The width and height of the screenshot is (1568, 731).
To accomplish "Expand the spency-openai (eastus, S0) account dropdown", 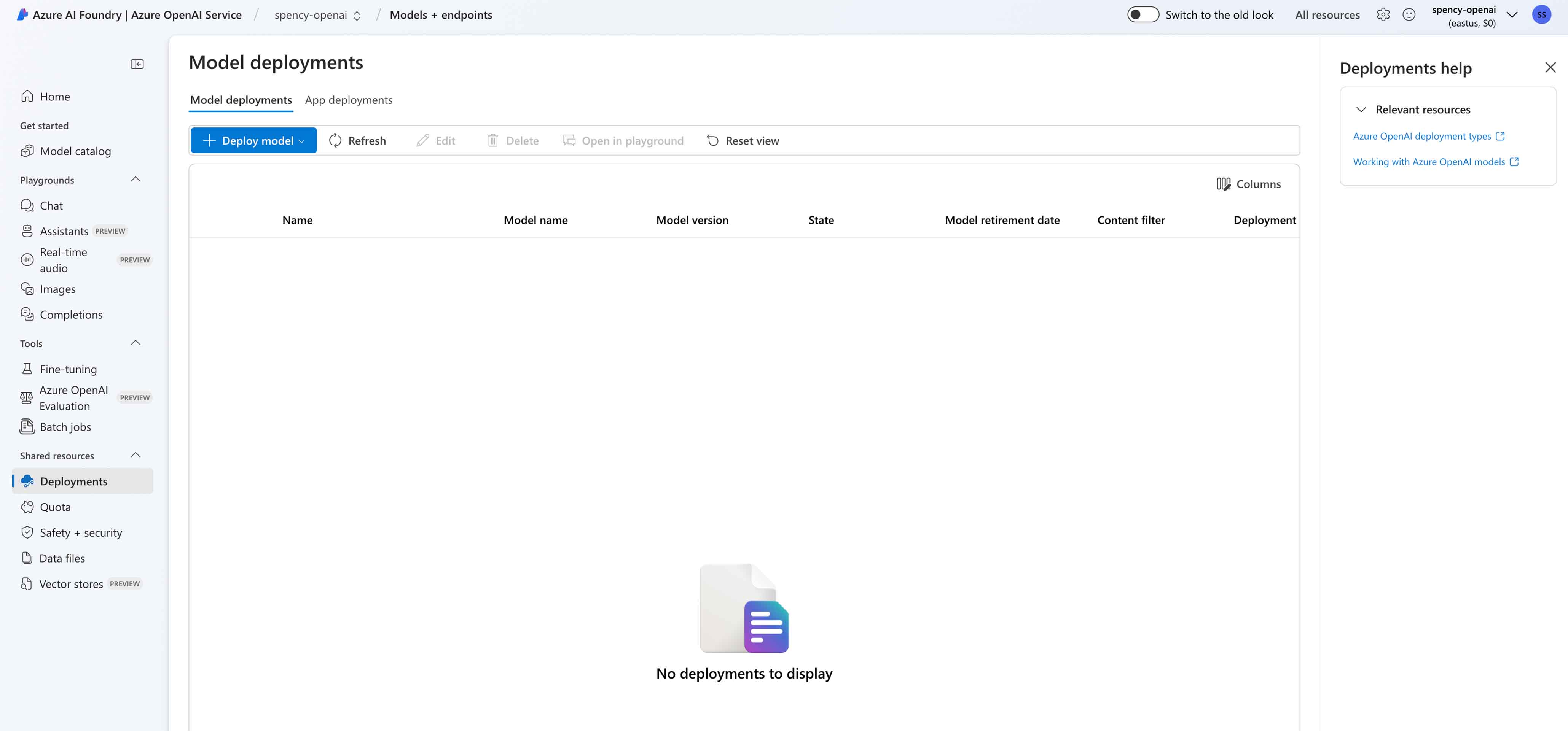I will [1512, 15].
